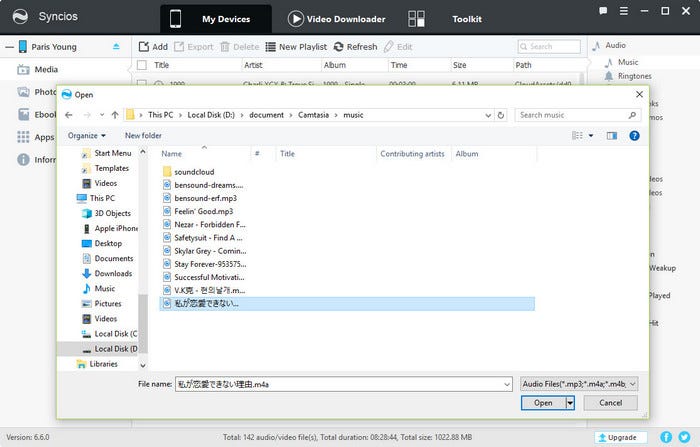Change view with the view icon
Screen dimensions: 700x447
pos(577,136)
